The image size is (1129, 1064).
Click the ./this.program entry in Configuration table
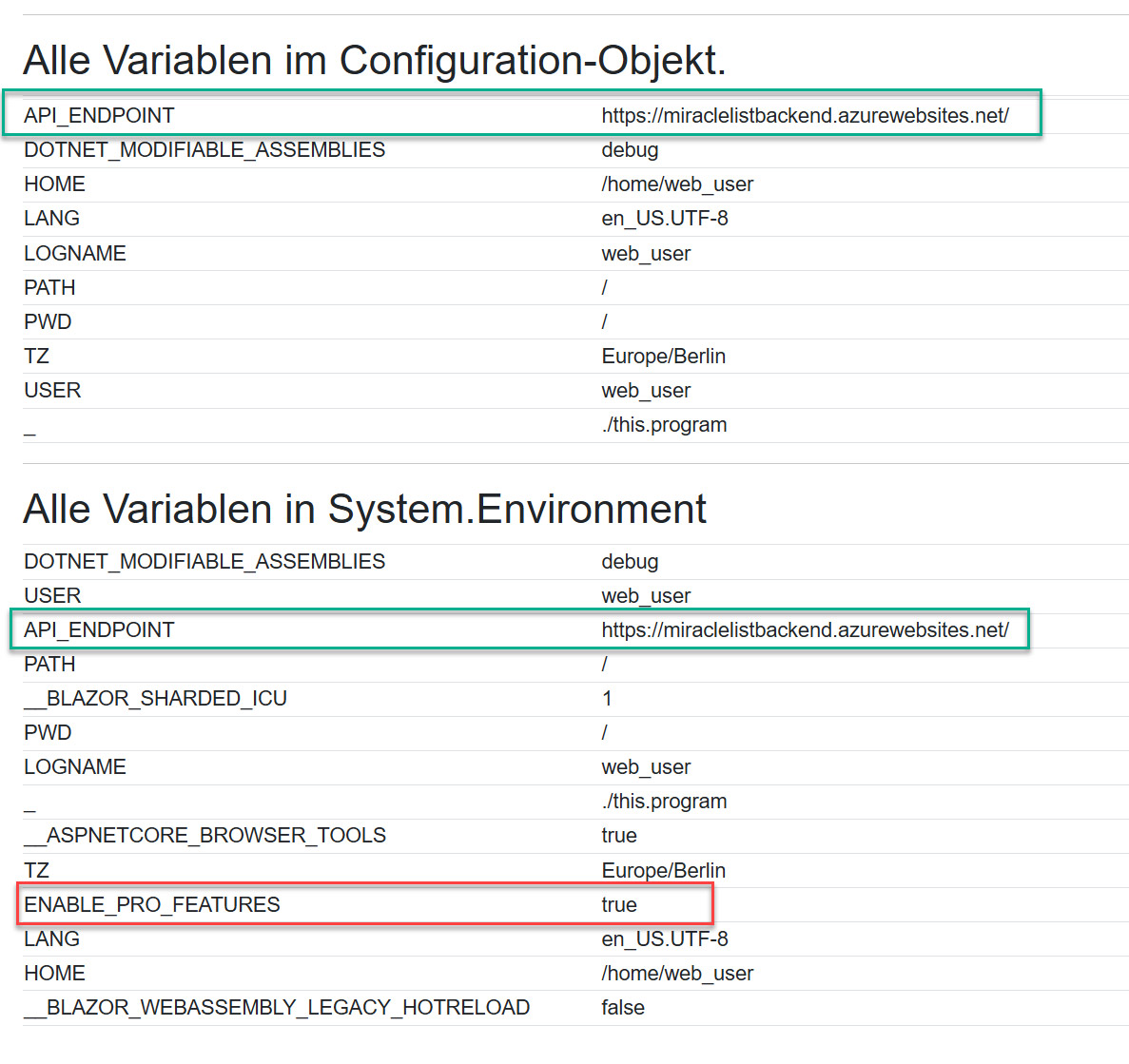[x=665, y=425]
